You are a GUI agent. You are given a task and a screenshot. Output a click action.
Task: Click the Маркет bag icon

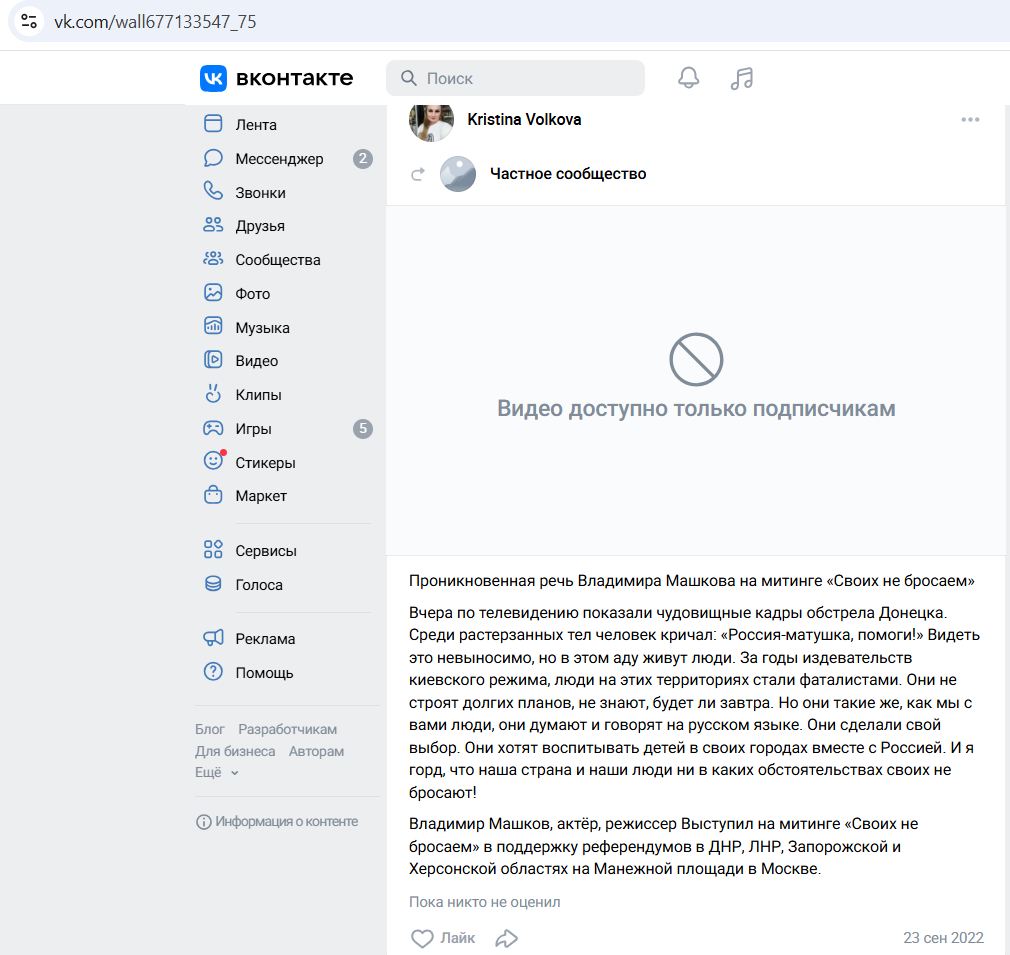213,495
